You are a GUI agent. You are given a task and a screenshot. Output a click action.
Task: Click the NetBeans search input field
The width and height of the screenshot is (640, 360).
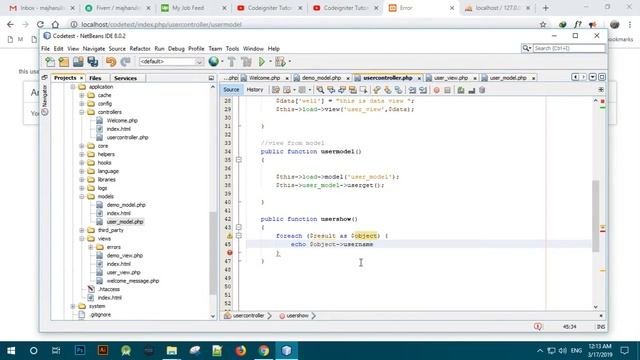click(569, 48)
